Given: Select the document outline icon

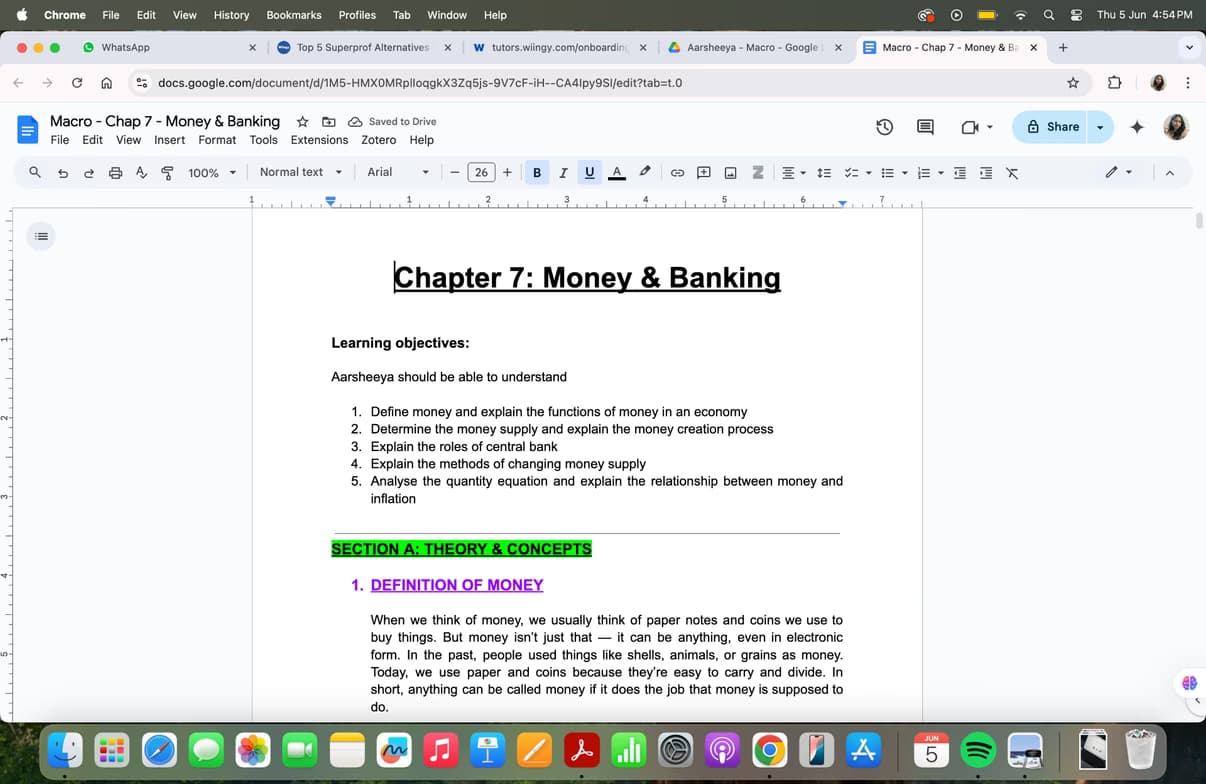Looking at the screenshot, I should pos(41,236).
